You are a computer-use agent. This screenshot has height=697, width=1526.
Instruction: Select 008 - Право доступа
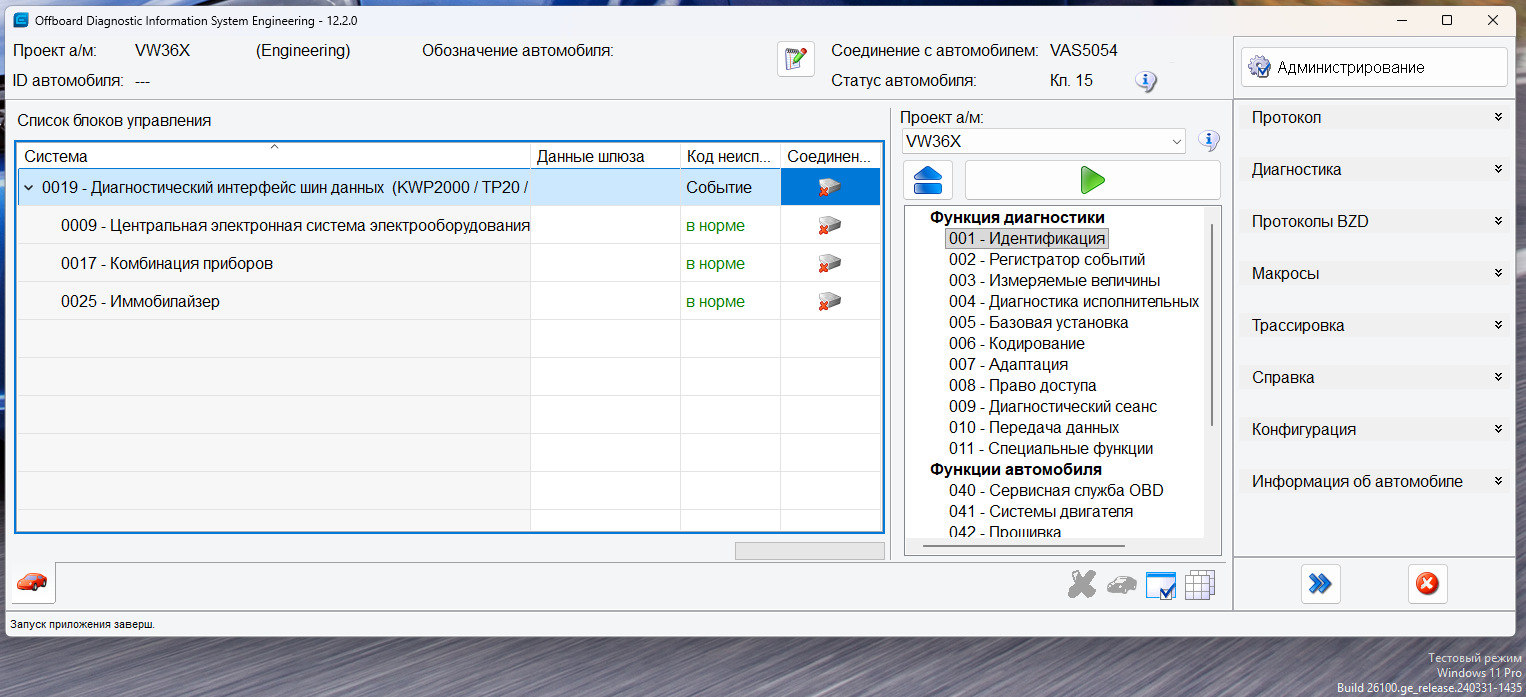(1023, 385)
